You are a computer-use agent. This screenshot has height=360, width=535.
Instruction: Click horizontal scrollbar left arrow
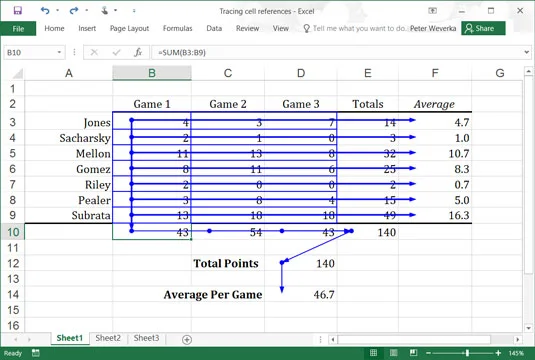click(x=333, y=340)
